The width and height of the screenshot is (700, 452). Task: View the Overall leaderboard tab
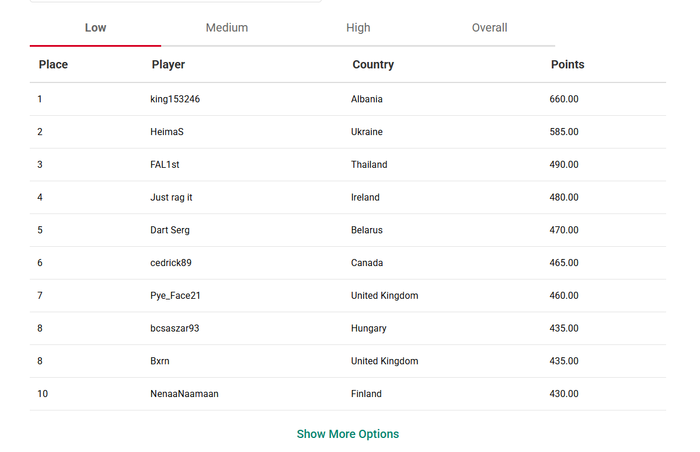pyautogui.click(x=489, y=28)
